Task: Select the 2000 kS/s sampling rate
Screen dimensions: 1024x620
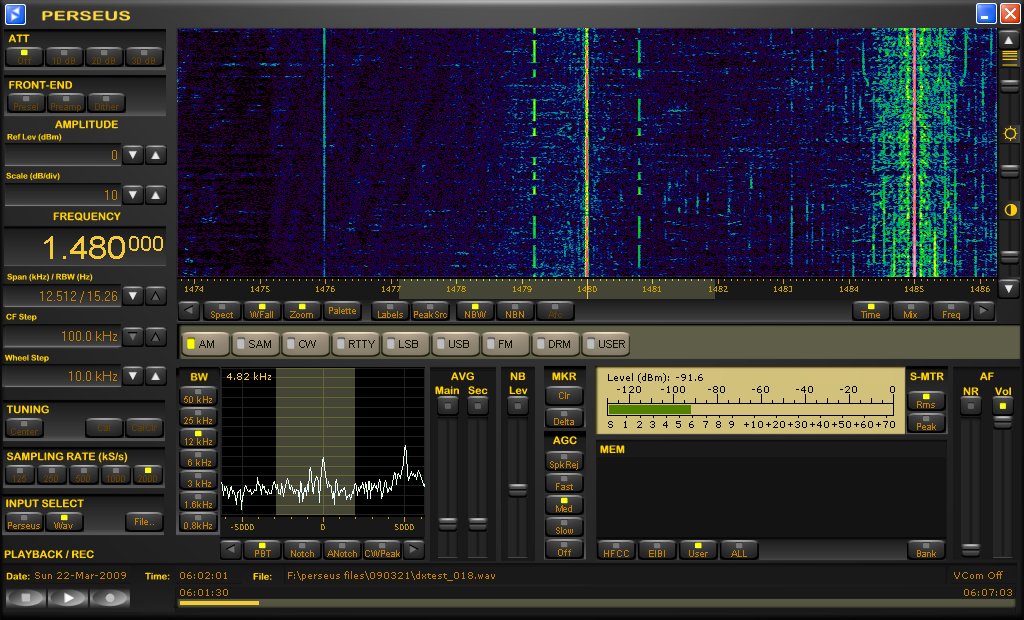Action: (x=148, y=475)
